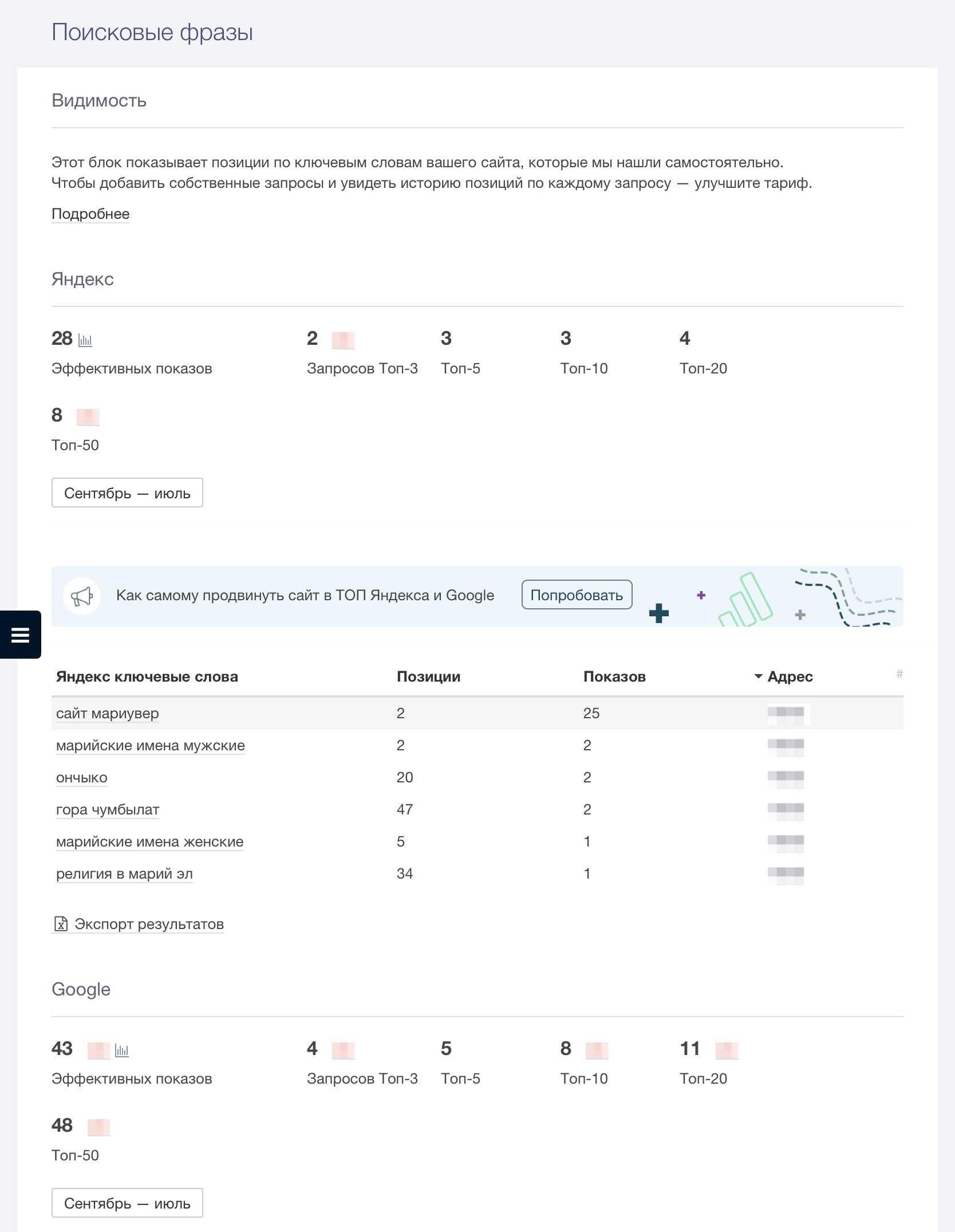The image size is (955, 1232).
Task: Open keyword марийские имена женские
Action: 150,841
